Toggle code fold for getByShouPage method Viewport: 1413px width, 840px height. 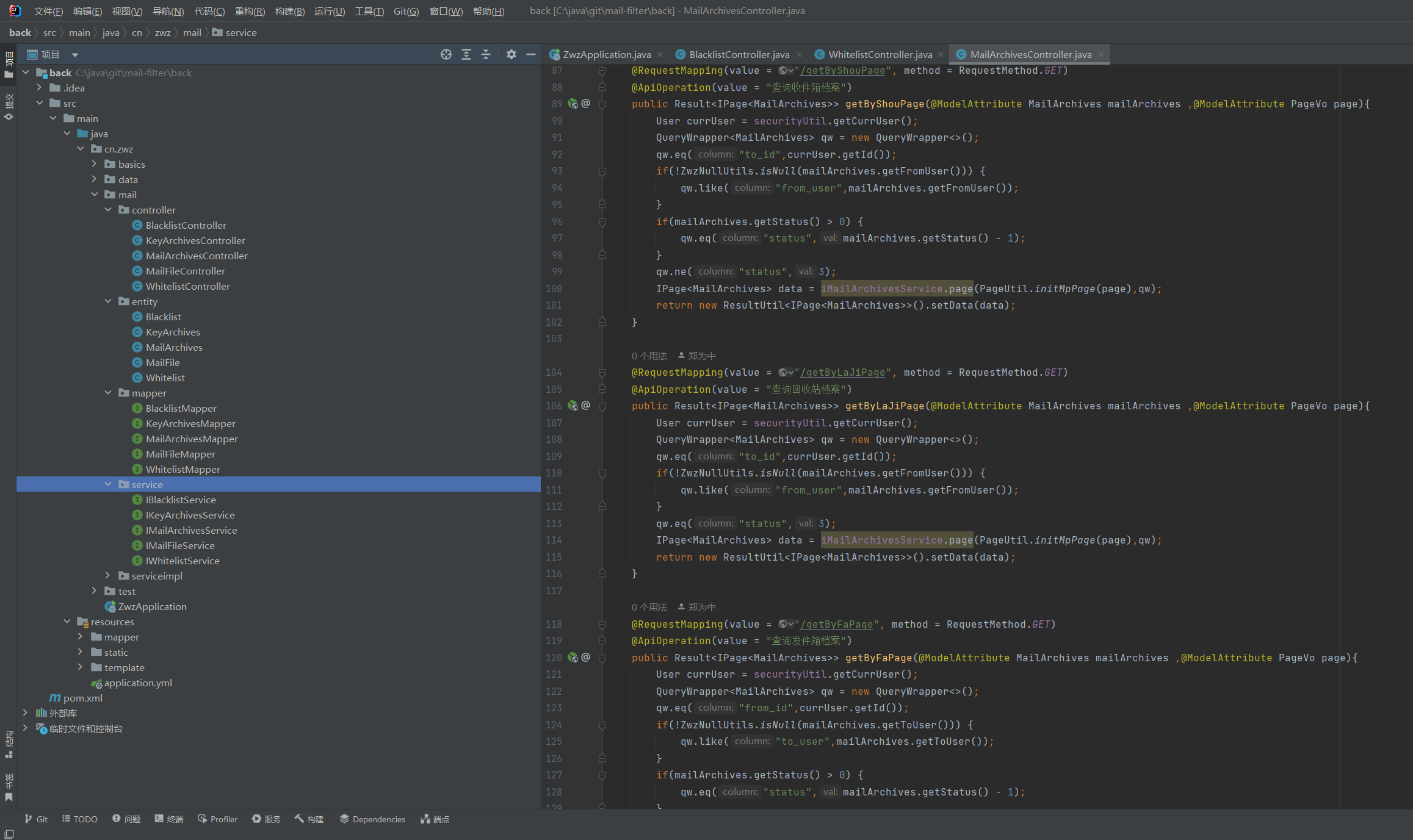click(602, 104)
